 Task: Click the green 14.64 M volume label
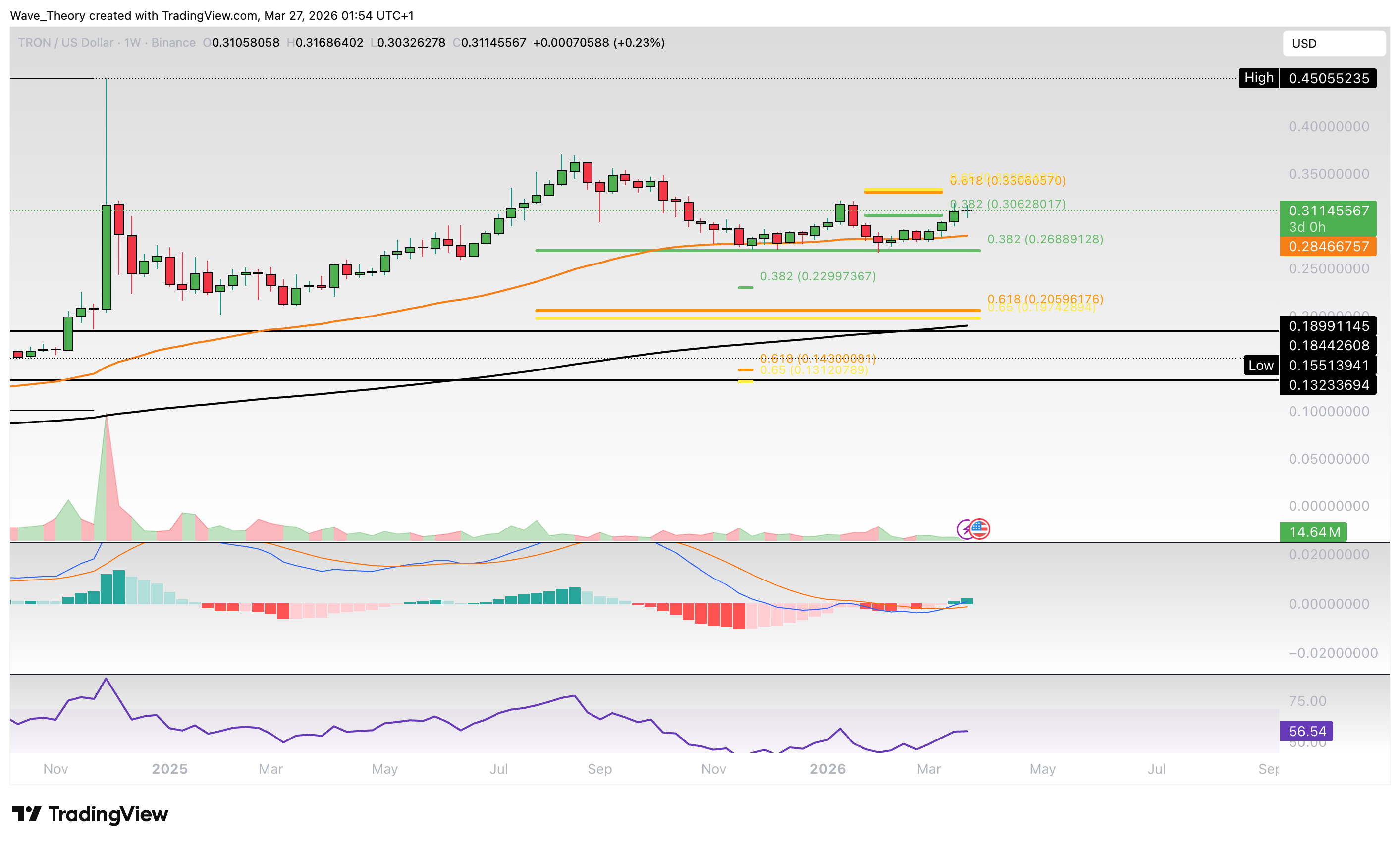point(1313,531)
